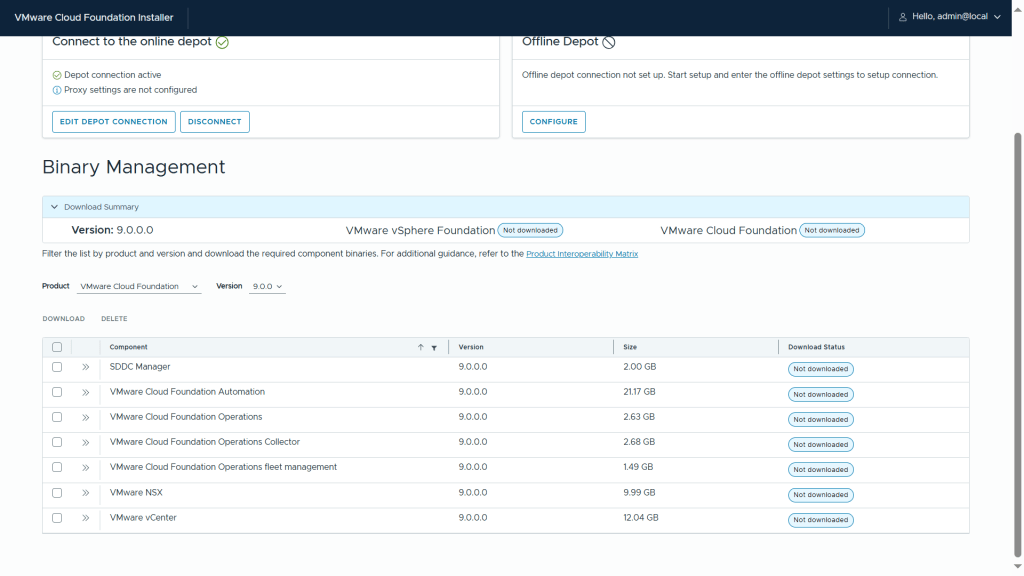The image size is (1024, 576).
Task: Click the proxy settings info icon
Action: (x=57, y=90)
